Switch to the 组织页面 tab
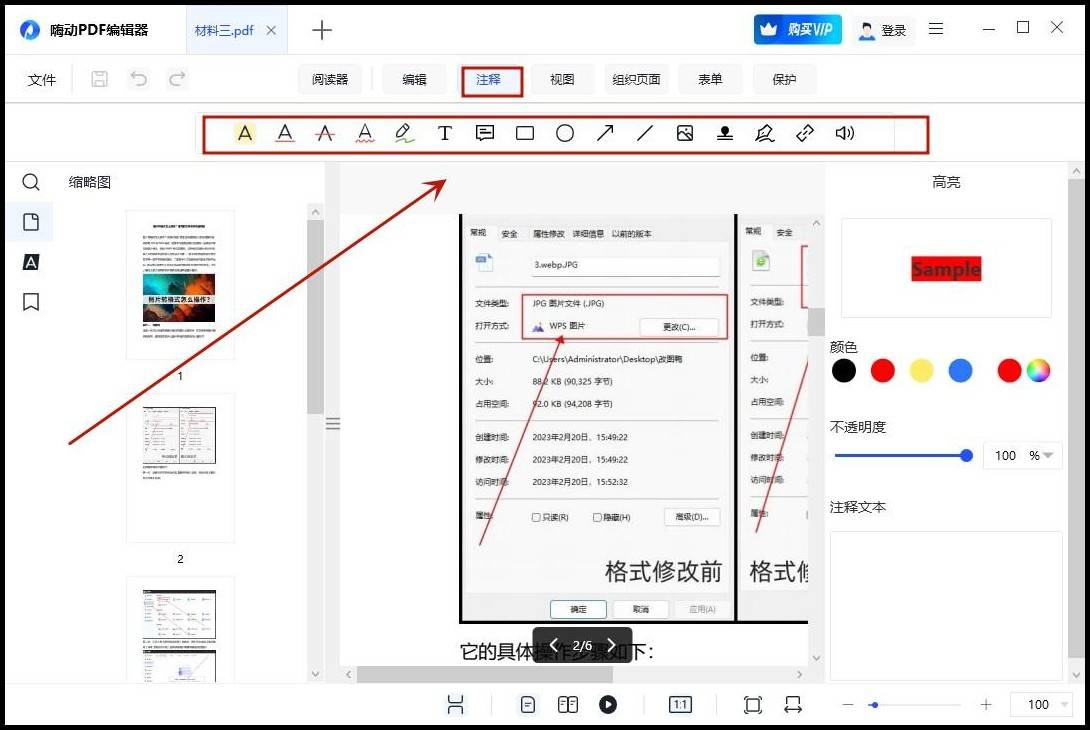1090x730 pixels. (x=636, y=79)
